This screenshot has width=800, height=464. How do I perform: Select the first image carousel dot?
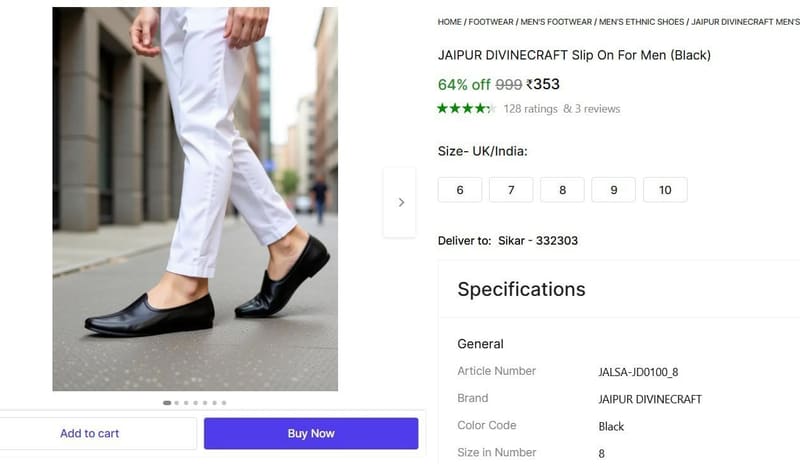(167, 403)
